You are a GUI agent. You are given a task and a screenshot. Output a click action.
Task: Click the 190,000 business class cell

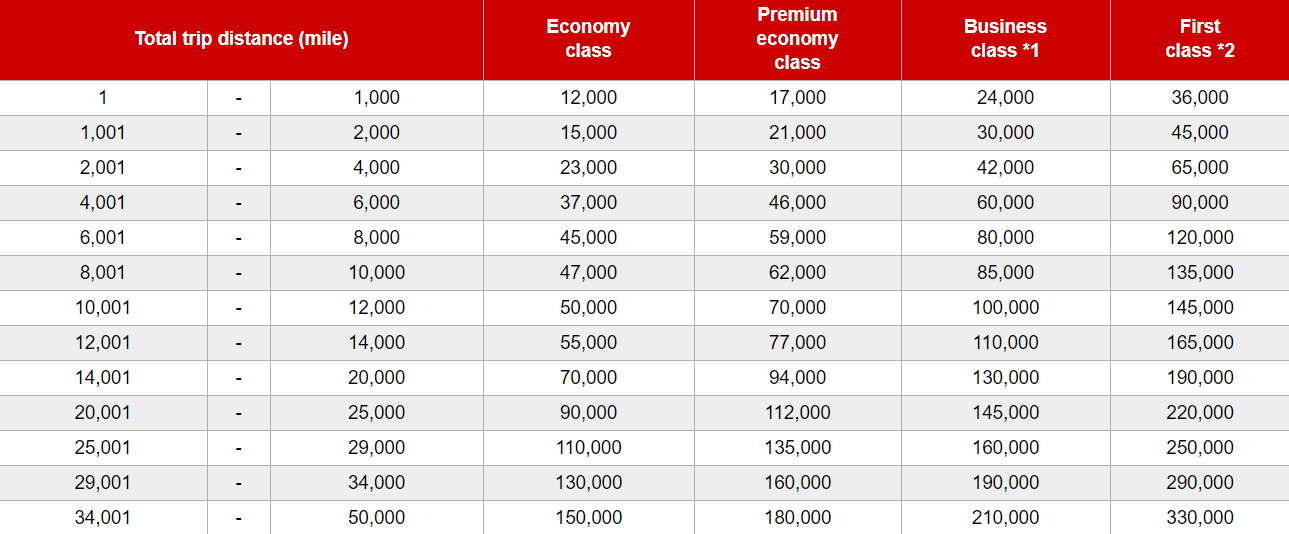tap(1005, 483)
